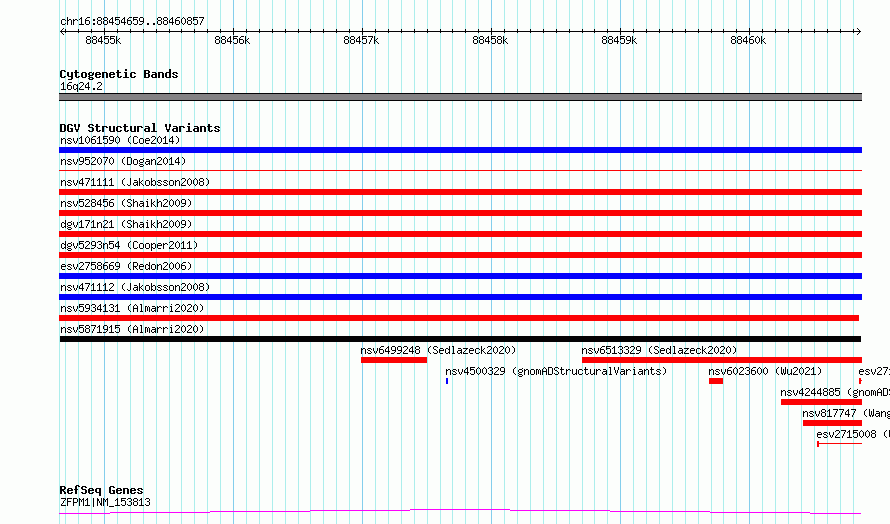The width and height of the screenshot is (890, 524).
Task: Open nsv952070 (Dogan2014) variant label
Action: [123, 161]
